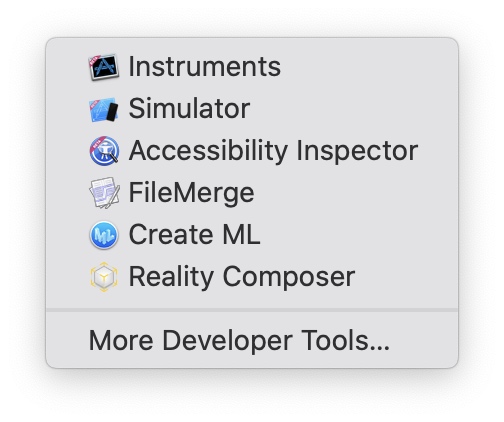Launch the performance profiling Instruments tool
Image resolution: width=504 pixels, height=422 pixels.
pyautogui.click(x=252, y=67)
